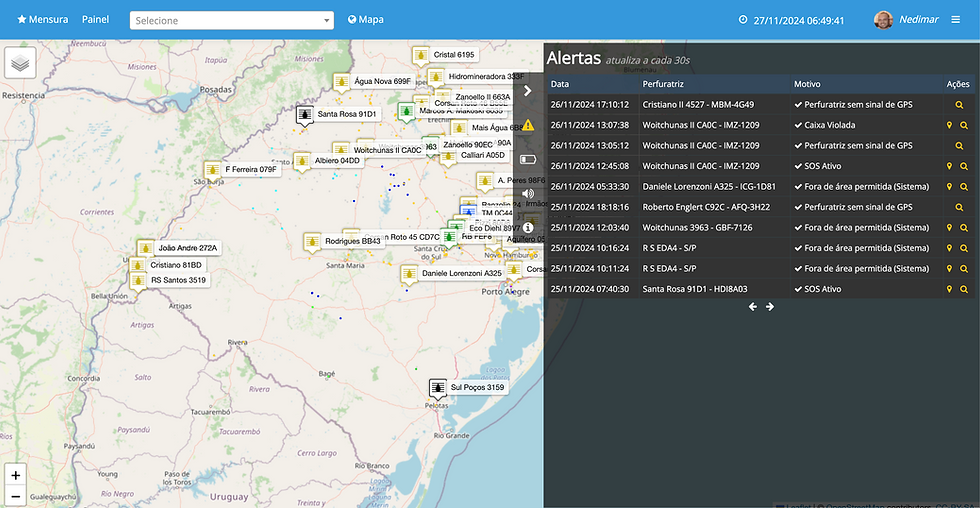Screen dimensions: 980x508
Task: Open the map layers control
Action: click(20, 63)
